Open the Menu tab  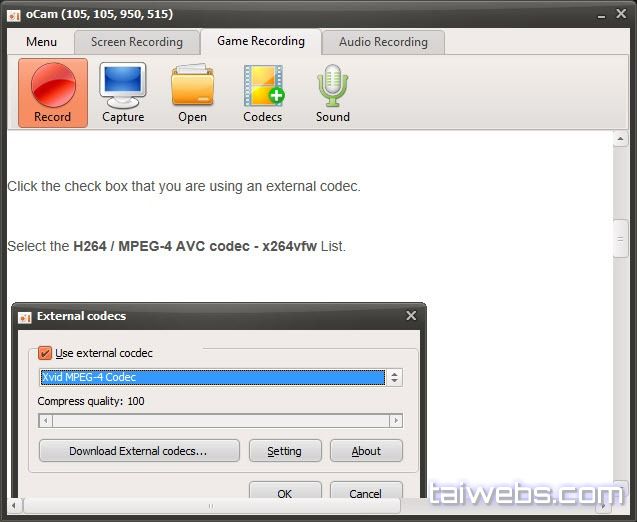[41, 42]
